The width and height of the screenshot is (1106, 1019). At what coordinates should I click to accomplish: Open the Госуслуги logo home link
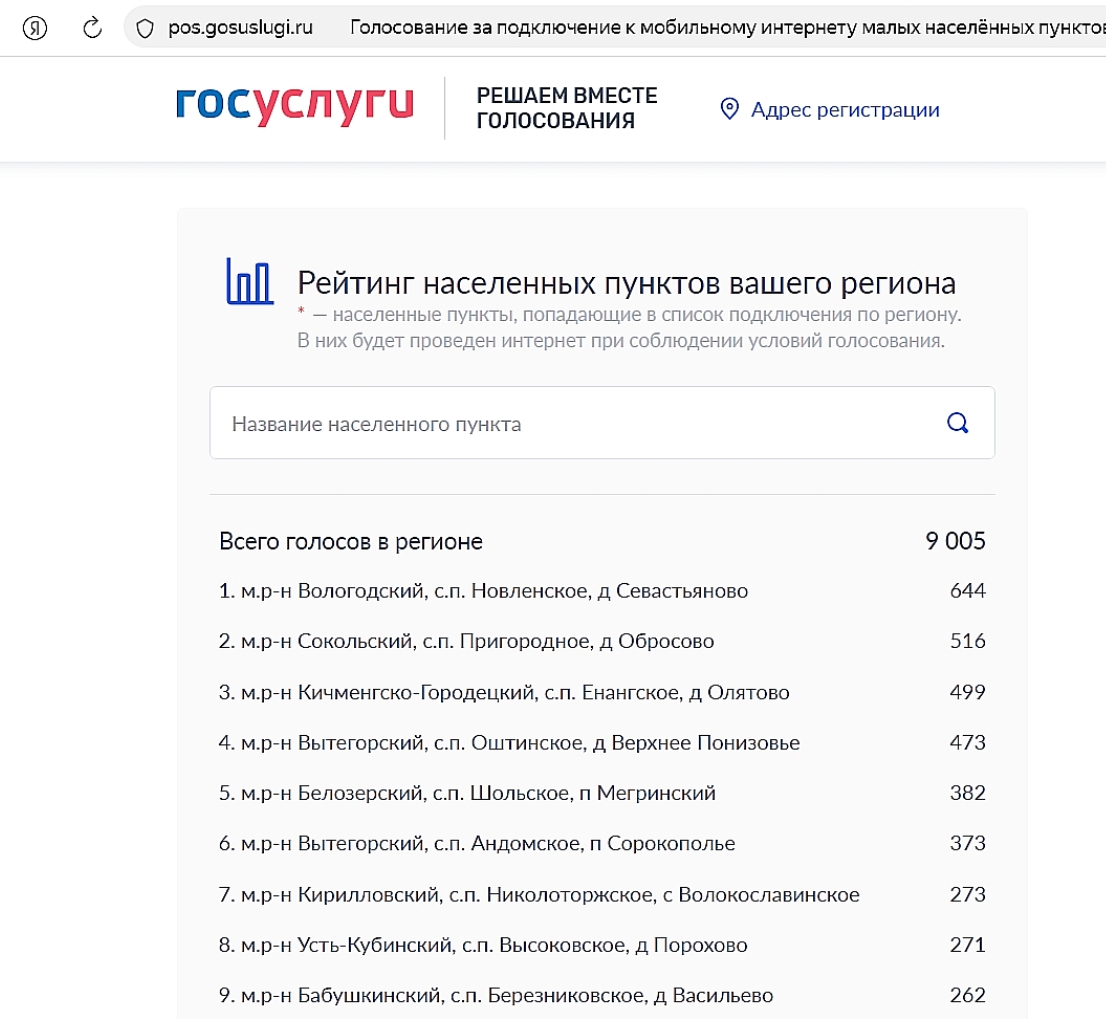(294, 106)
